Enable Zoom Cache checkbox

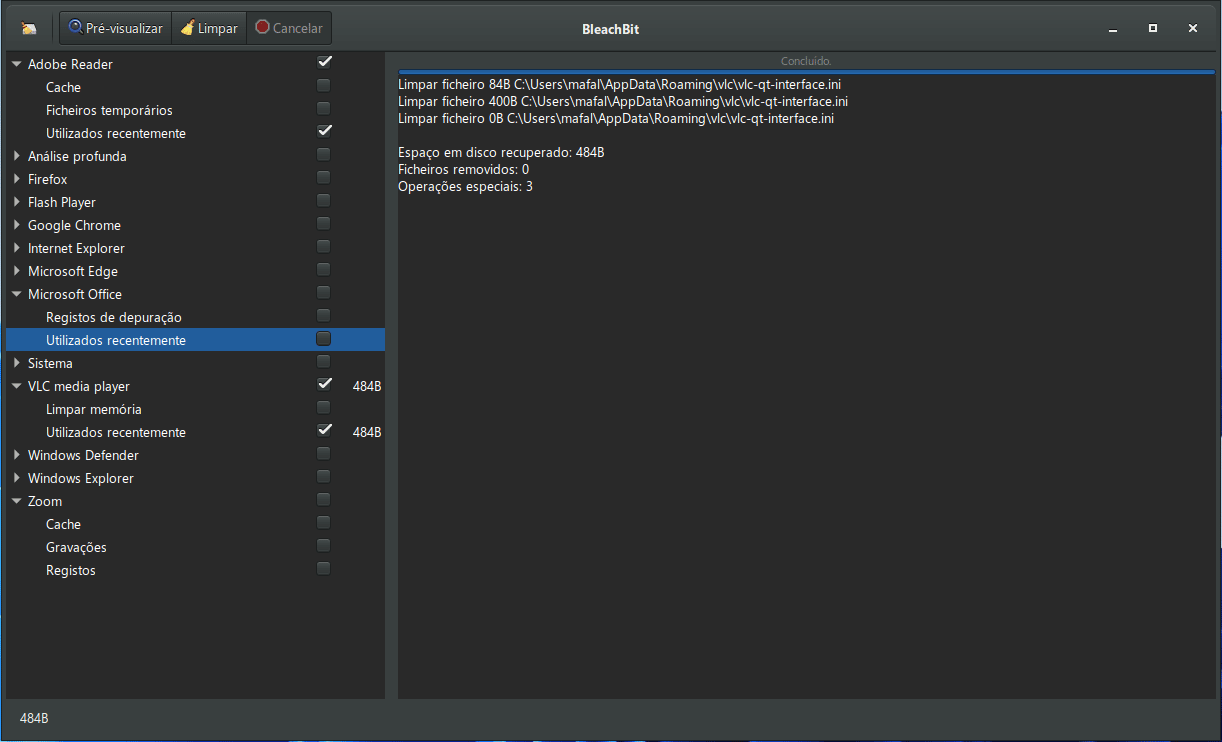click(x=324, y=522)
